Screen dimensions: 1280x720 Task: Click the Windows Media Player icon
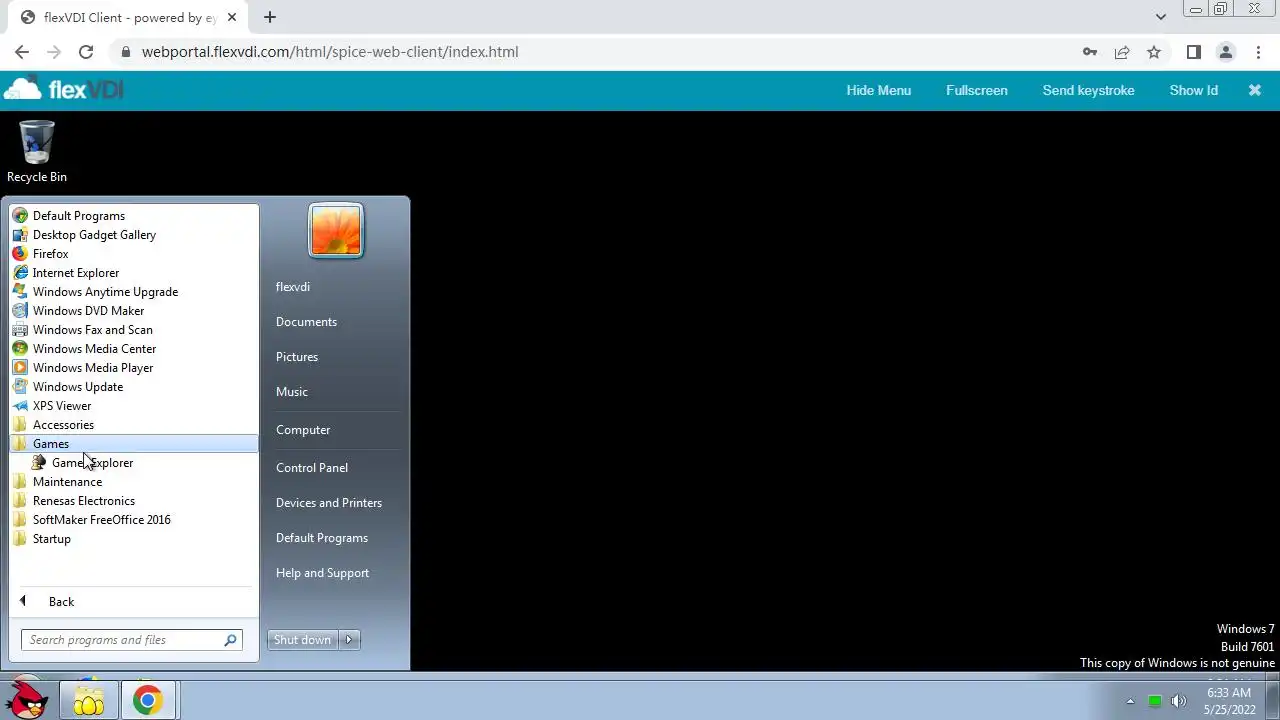pos(20,368)
